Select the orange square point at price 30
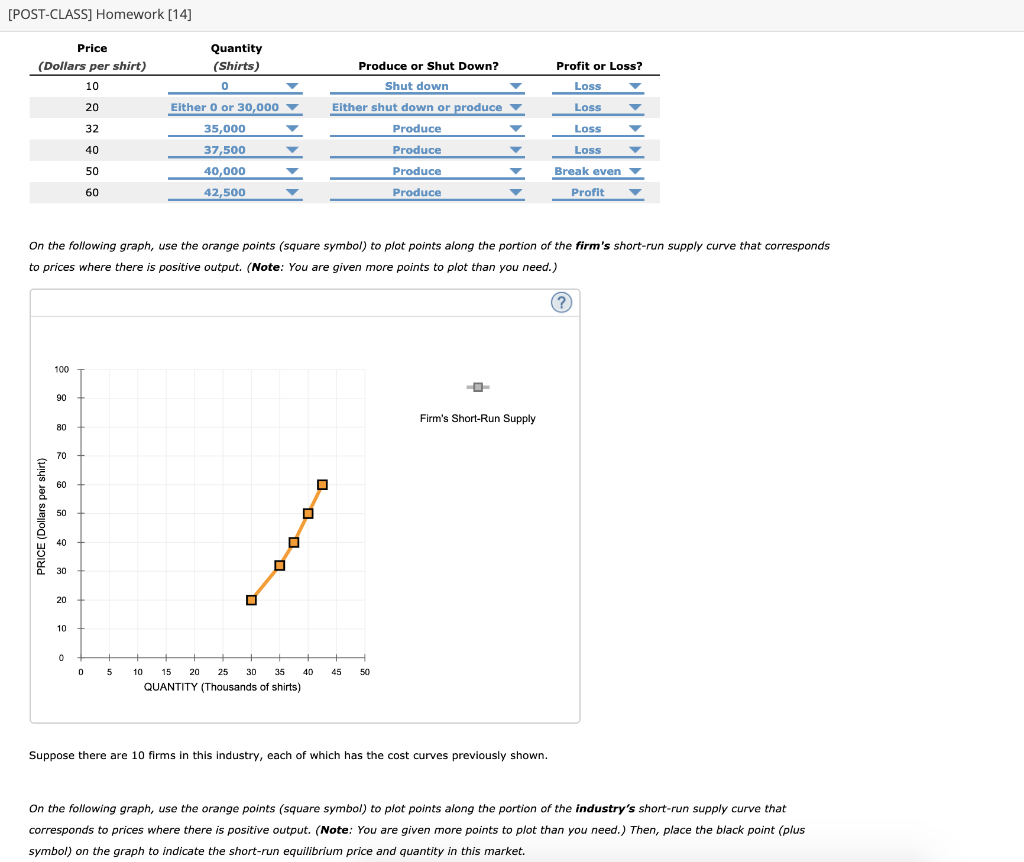 [x=280, y=564]
